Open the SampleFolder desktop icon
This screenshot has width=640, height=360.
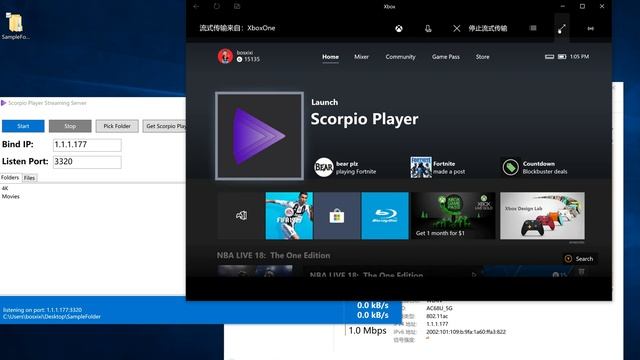pyautogui.click(x=15, y=26)
